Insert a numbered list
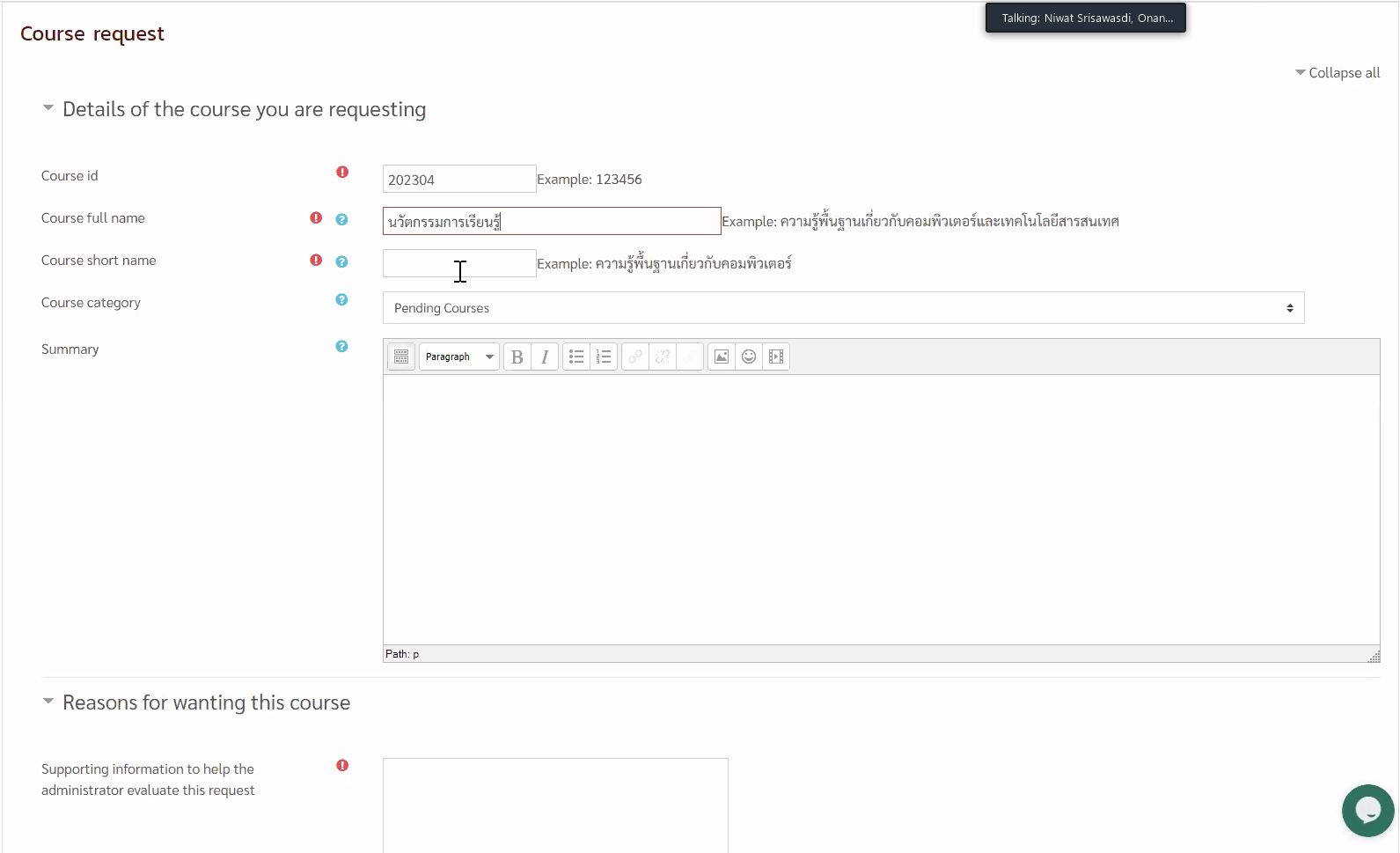The height and width of the screenshot is (853, 1400). [604, 357]
